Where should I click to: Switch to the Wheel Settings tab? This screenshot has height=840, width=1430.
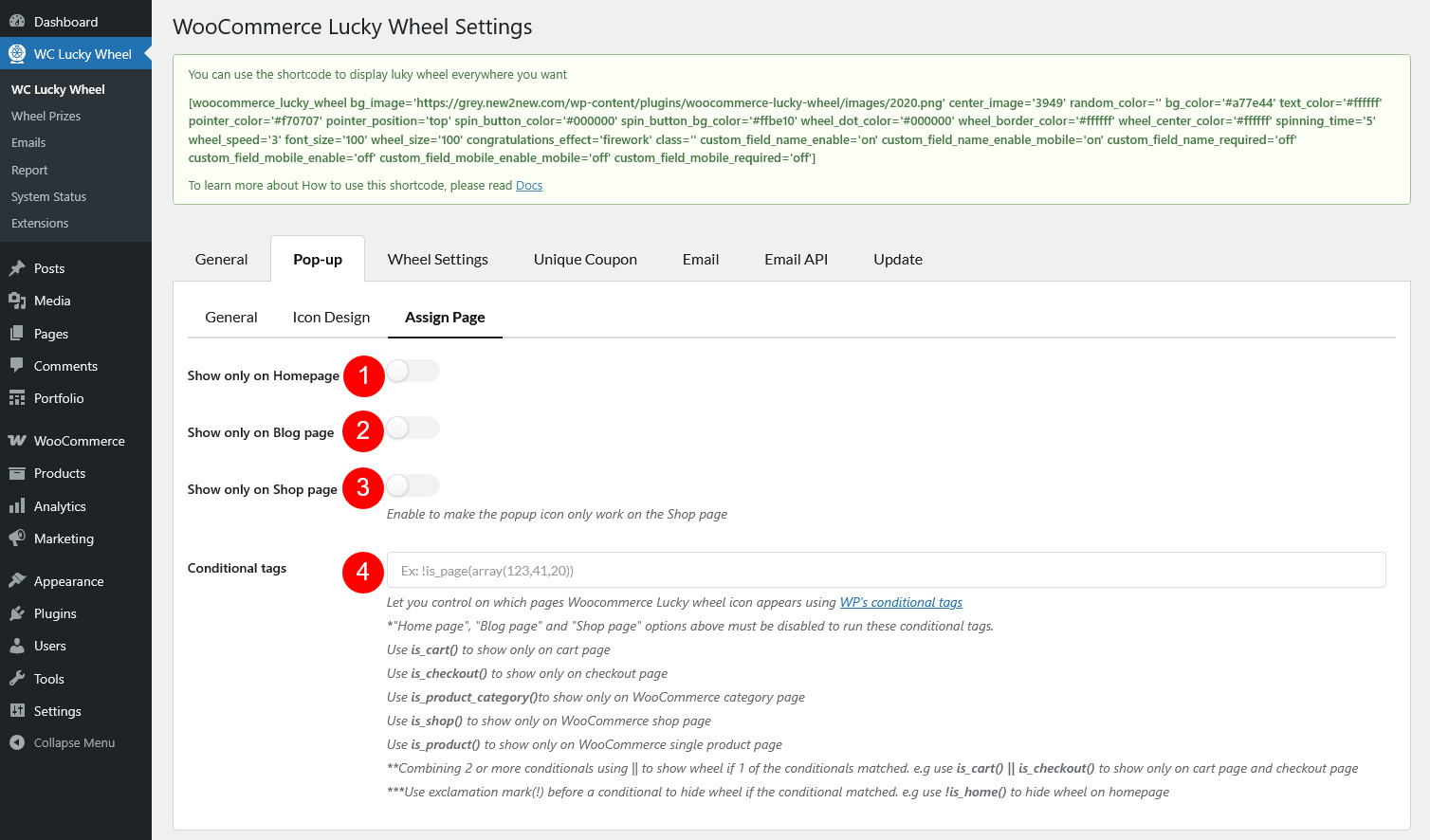[437, 260]
